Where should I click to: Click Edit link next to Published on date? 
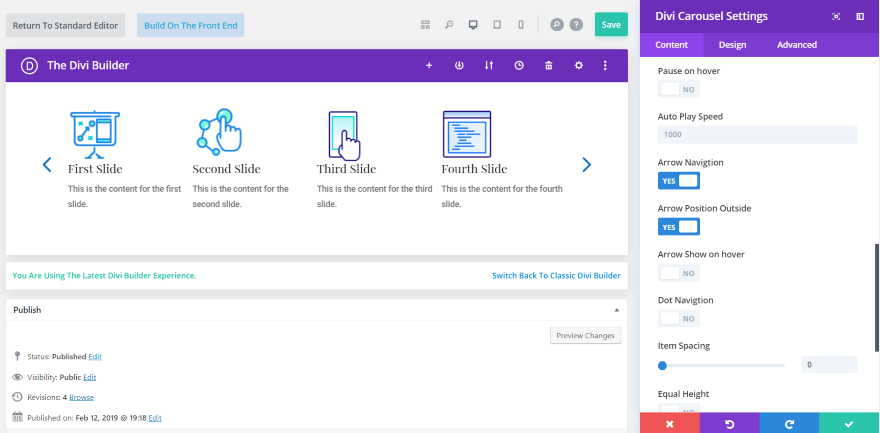155,418
